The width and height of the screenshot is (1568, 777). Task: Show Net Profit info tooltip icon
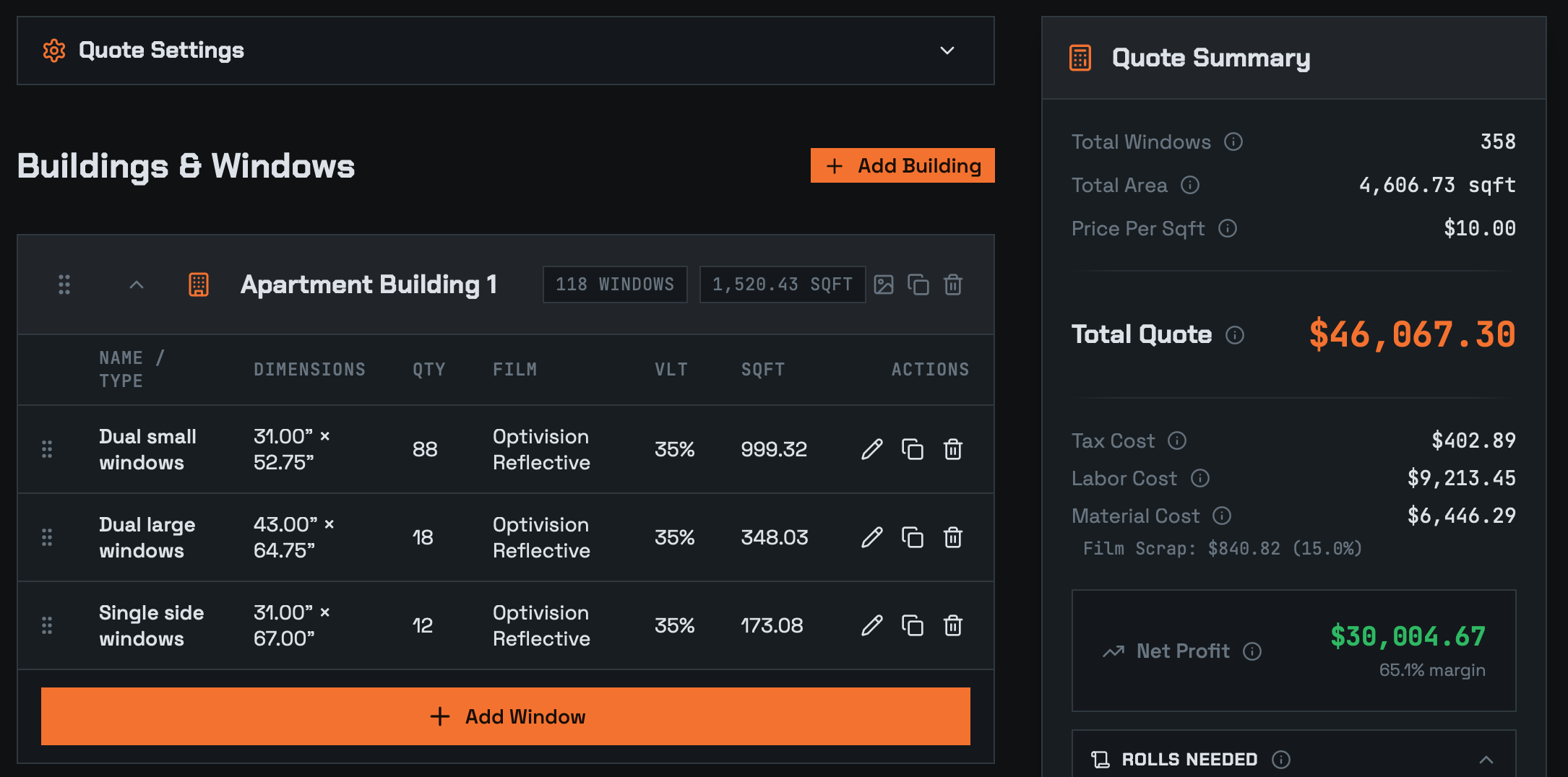[x=1252, y=651]
